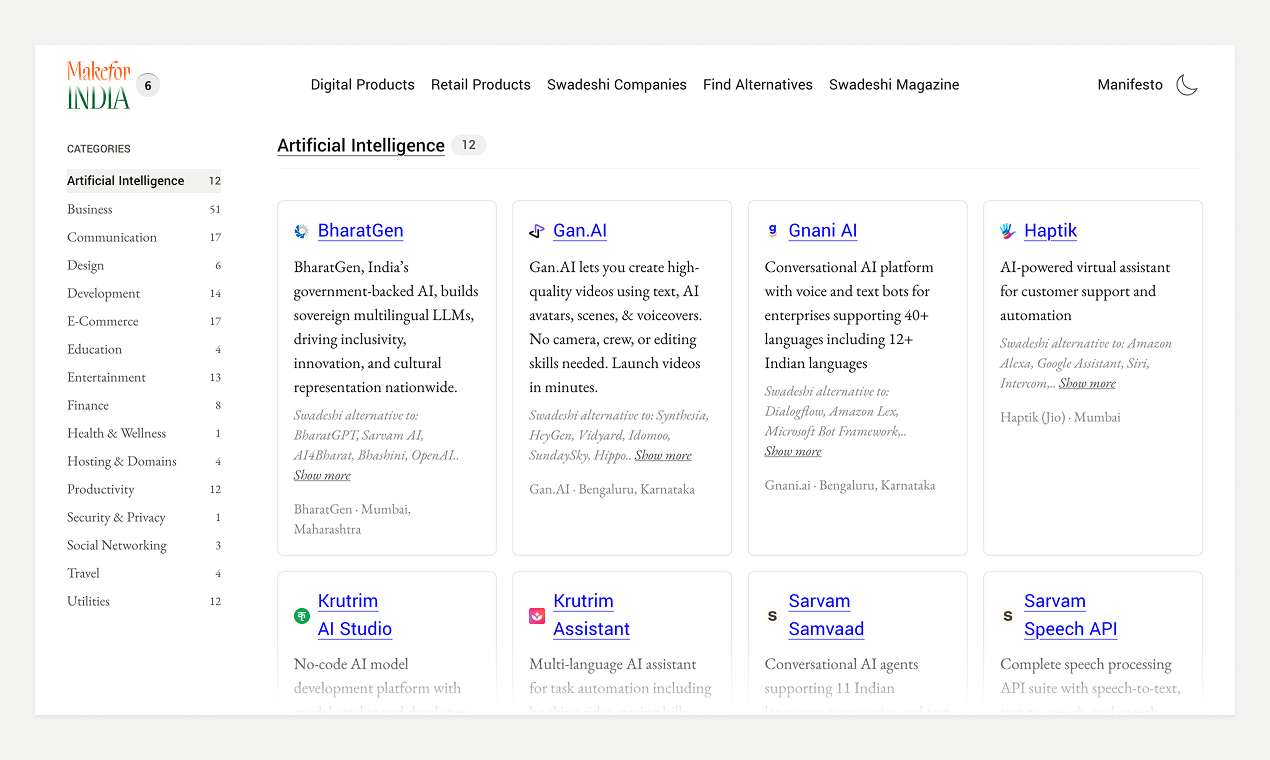Click the Gnani AI logo icon
Viewport: 1270px width, 760px height.
[772, 231]
